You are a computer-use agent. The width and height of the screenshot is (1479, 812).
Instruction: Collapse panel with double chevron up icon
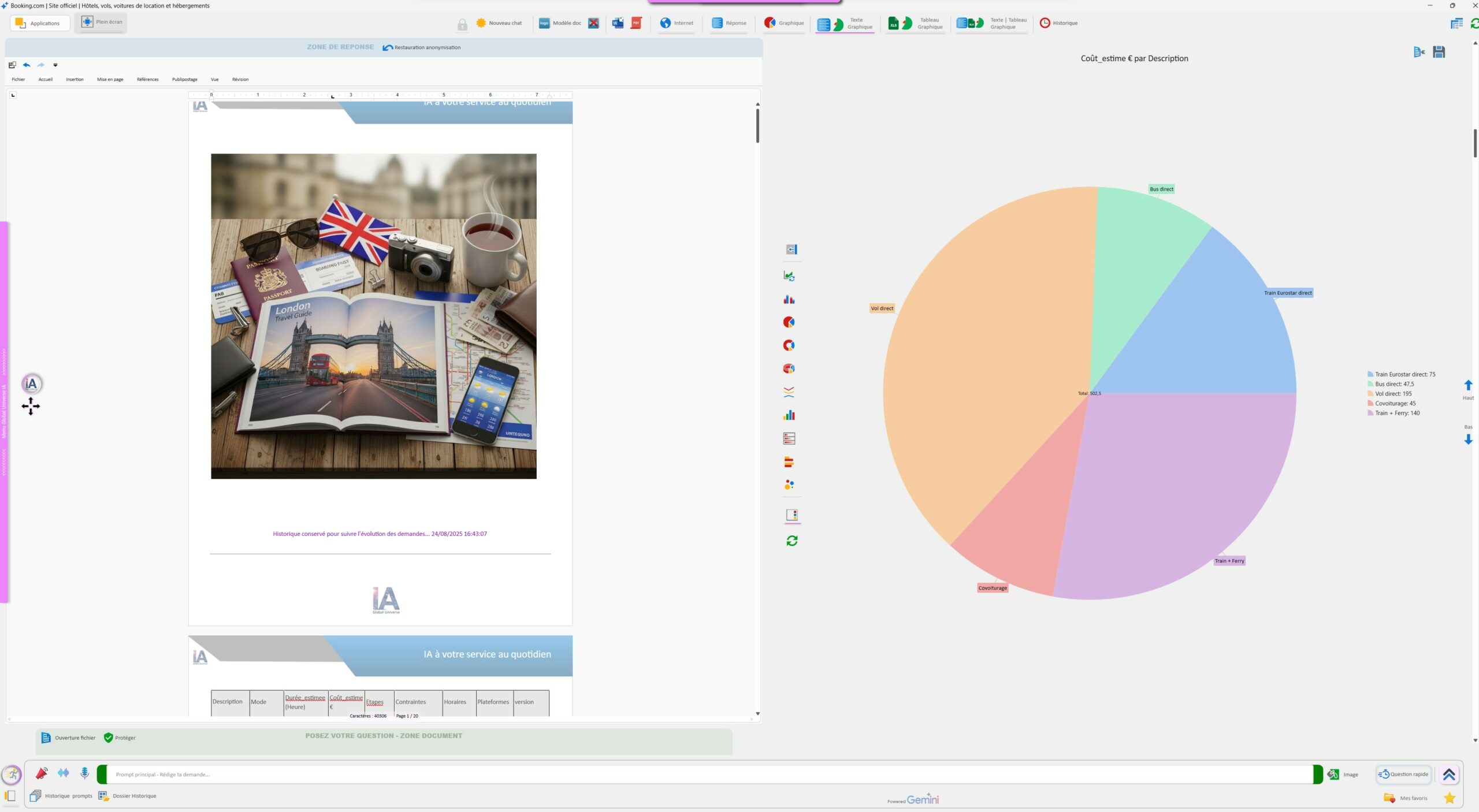(1448, 774)
